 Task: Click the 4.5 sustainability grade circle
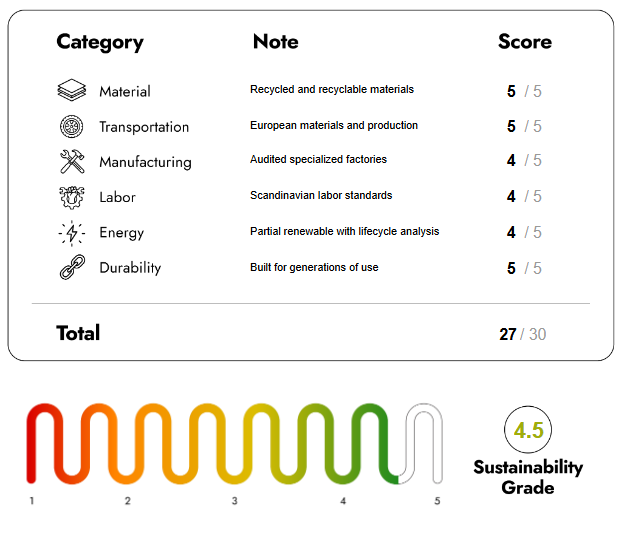[x=528, y=431]
